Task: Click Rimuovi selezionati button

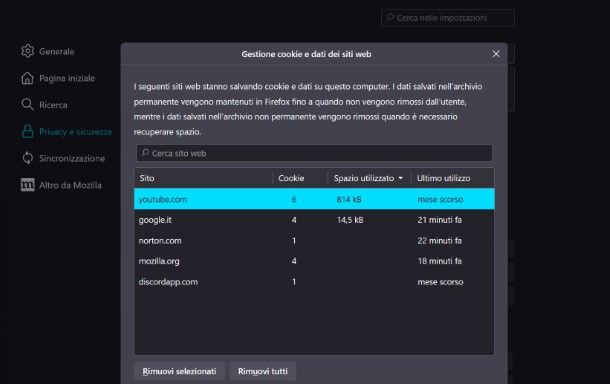Action: pyautogui.click(x=179, y=371)
